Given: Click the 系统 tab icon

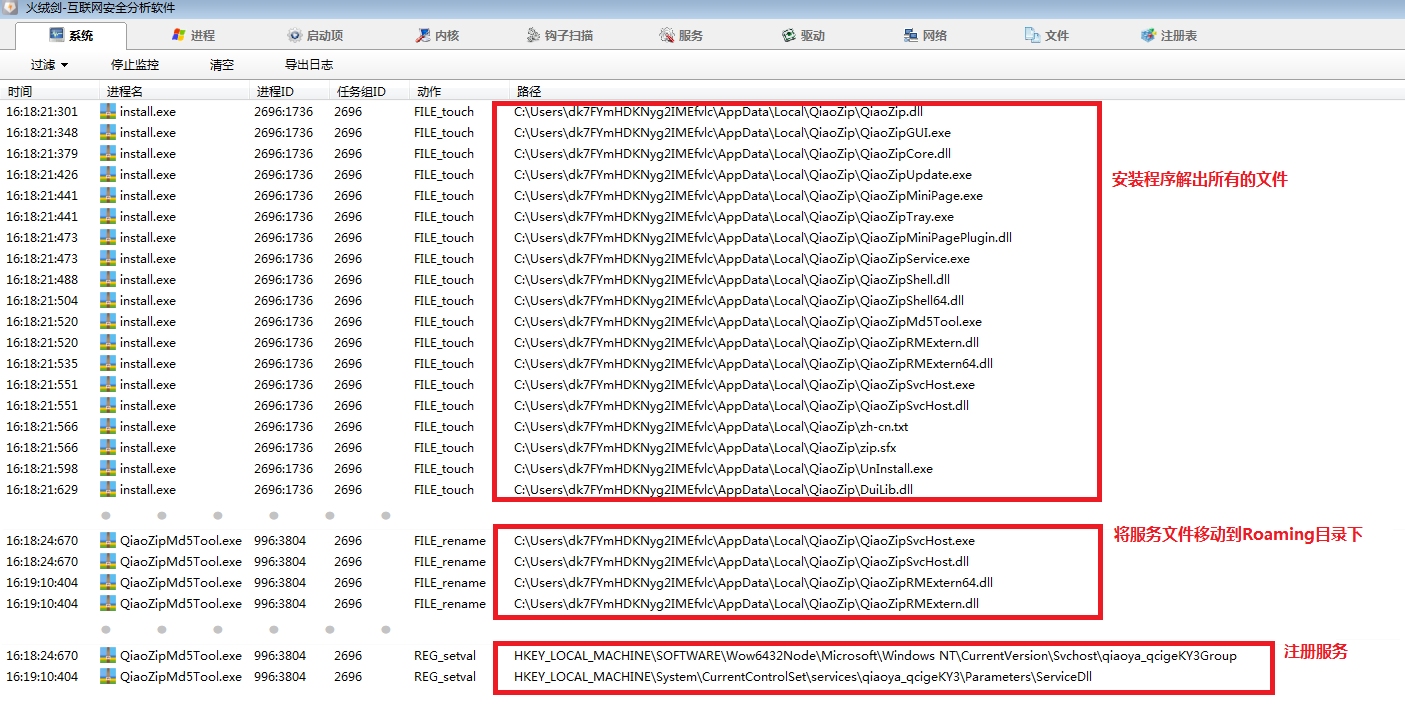Looking at the screenshot, I should click(x=56, y=35).
